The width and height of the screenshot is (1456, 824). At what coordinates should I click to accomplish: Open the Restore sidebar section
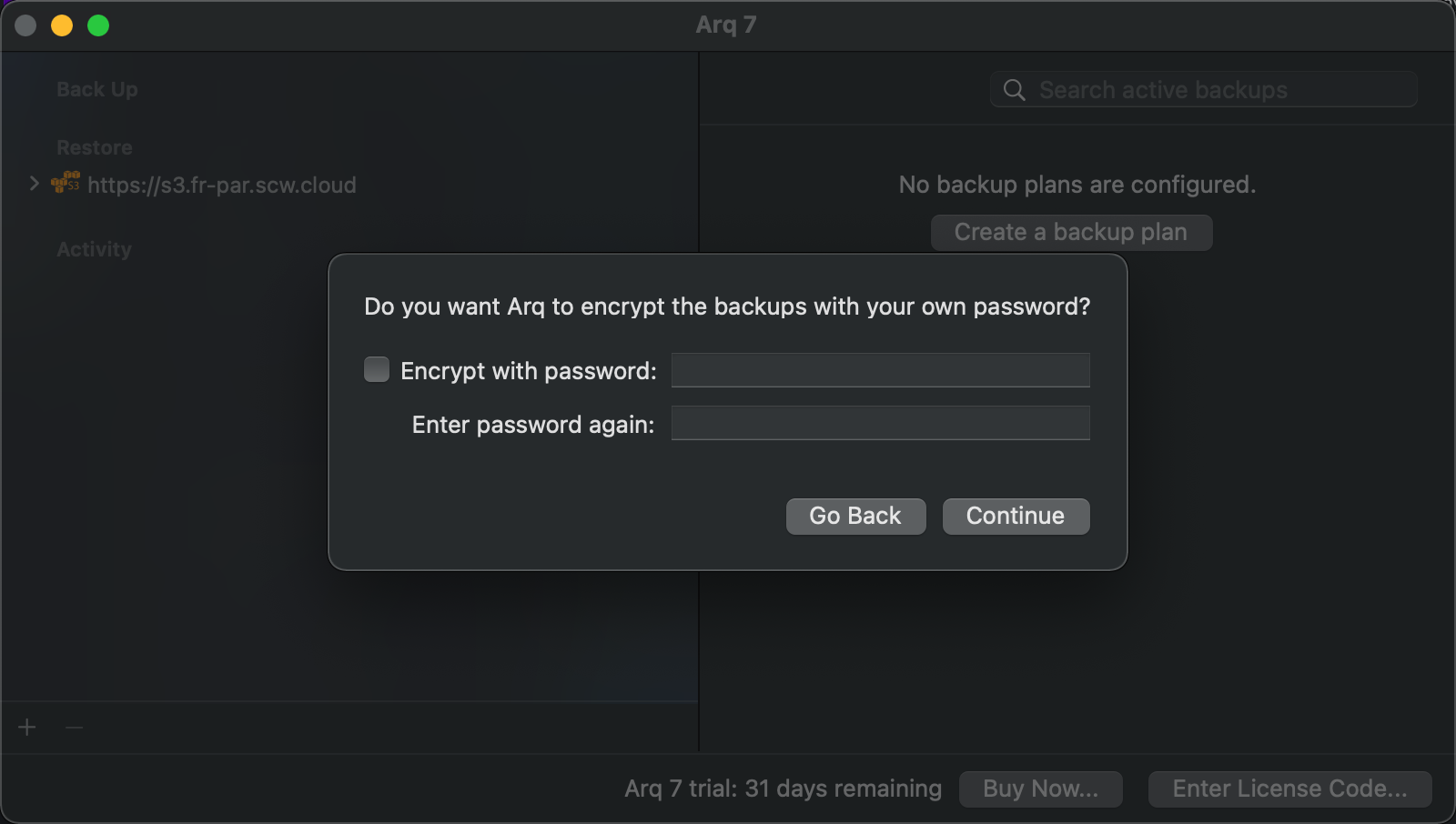tap(95, 147)
